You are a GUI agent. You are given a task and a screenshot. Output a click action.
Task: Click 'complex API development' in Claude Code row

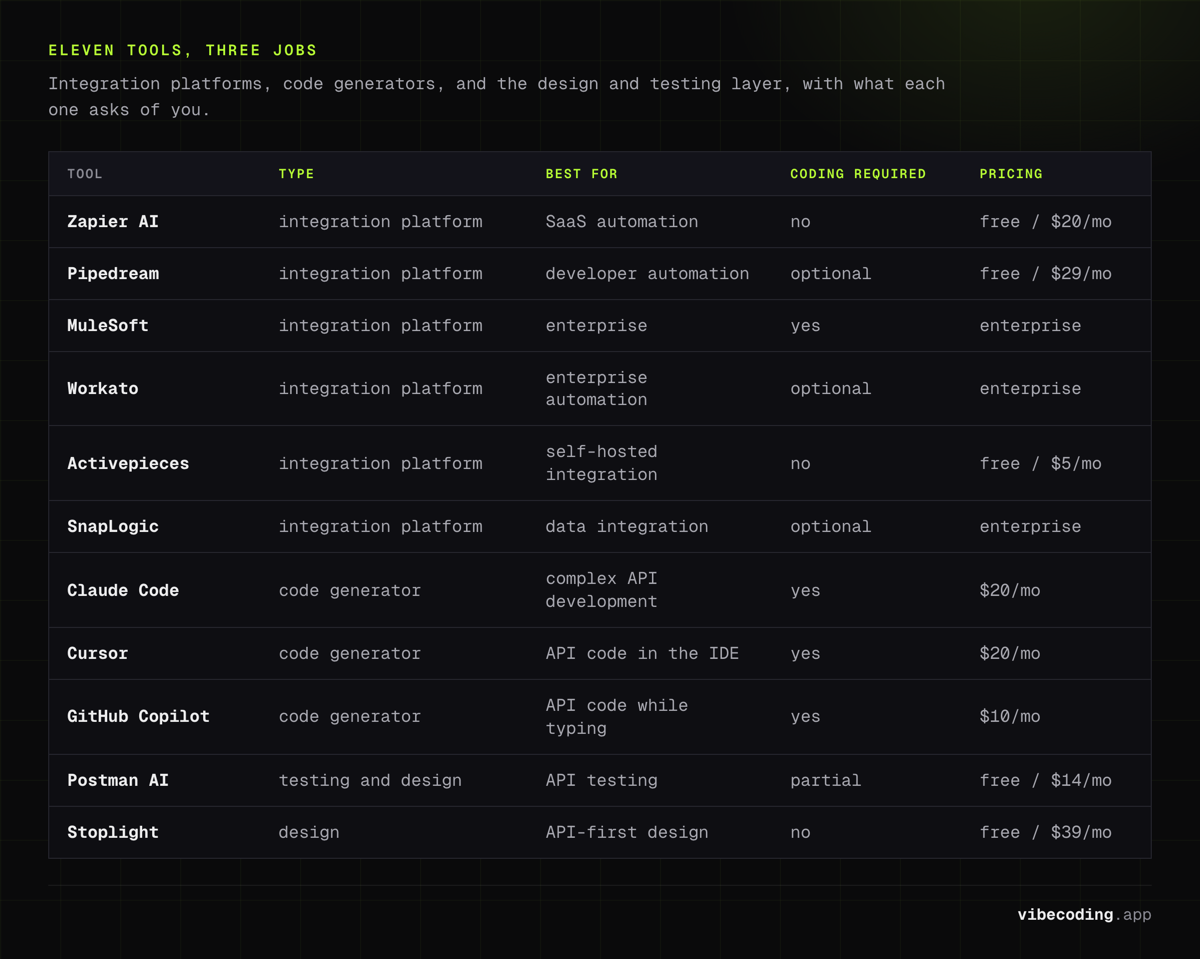[601, 590]
